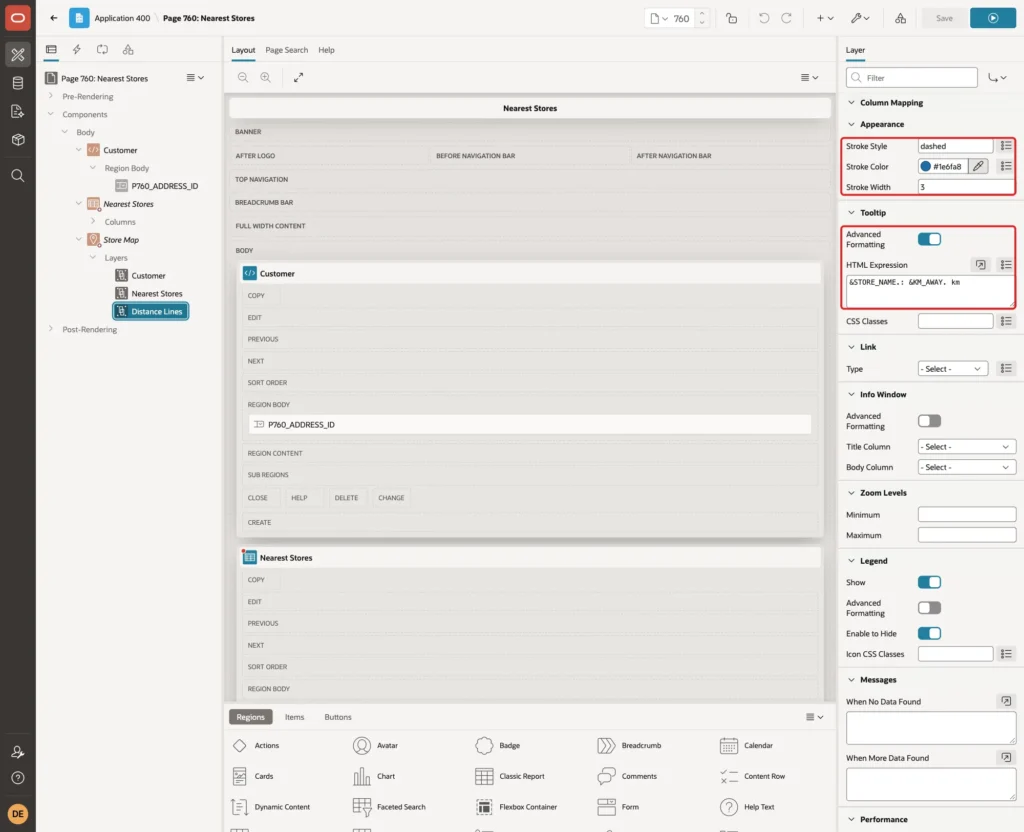The width and height of the screenshot is (1024, 832).
Task: Click the property Filter search field
Action: click(x=912, y=78)
